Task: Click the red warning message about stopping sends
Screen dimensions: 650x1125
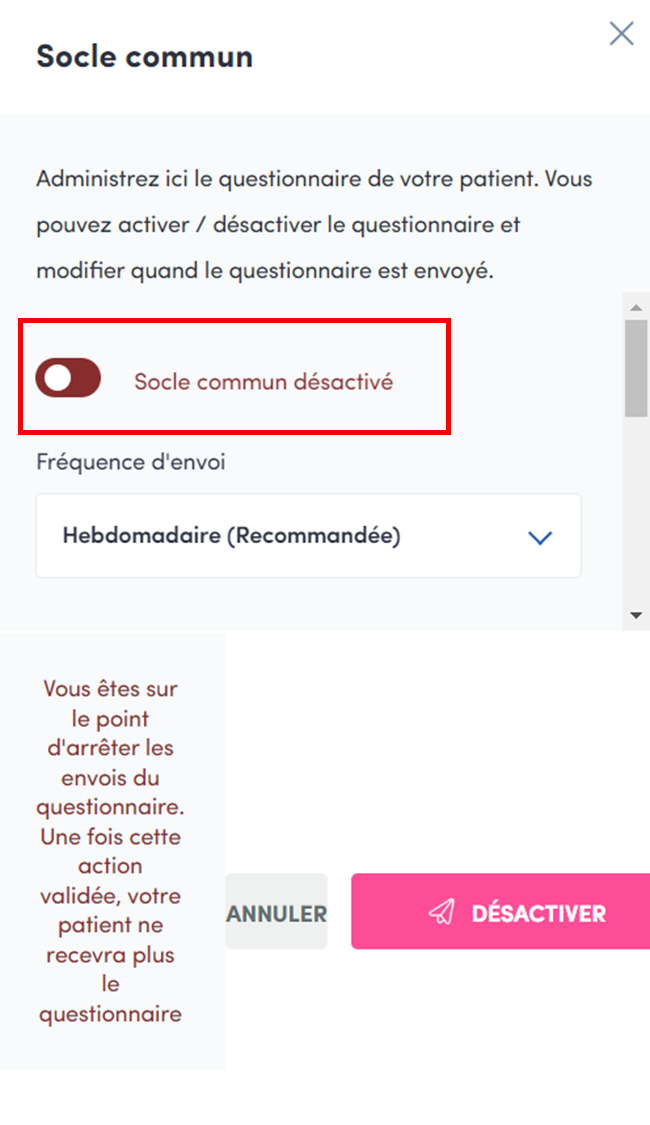Action: [111, 851]
